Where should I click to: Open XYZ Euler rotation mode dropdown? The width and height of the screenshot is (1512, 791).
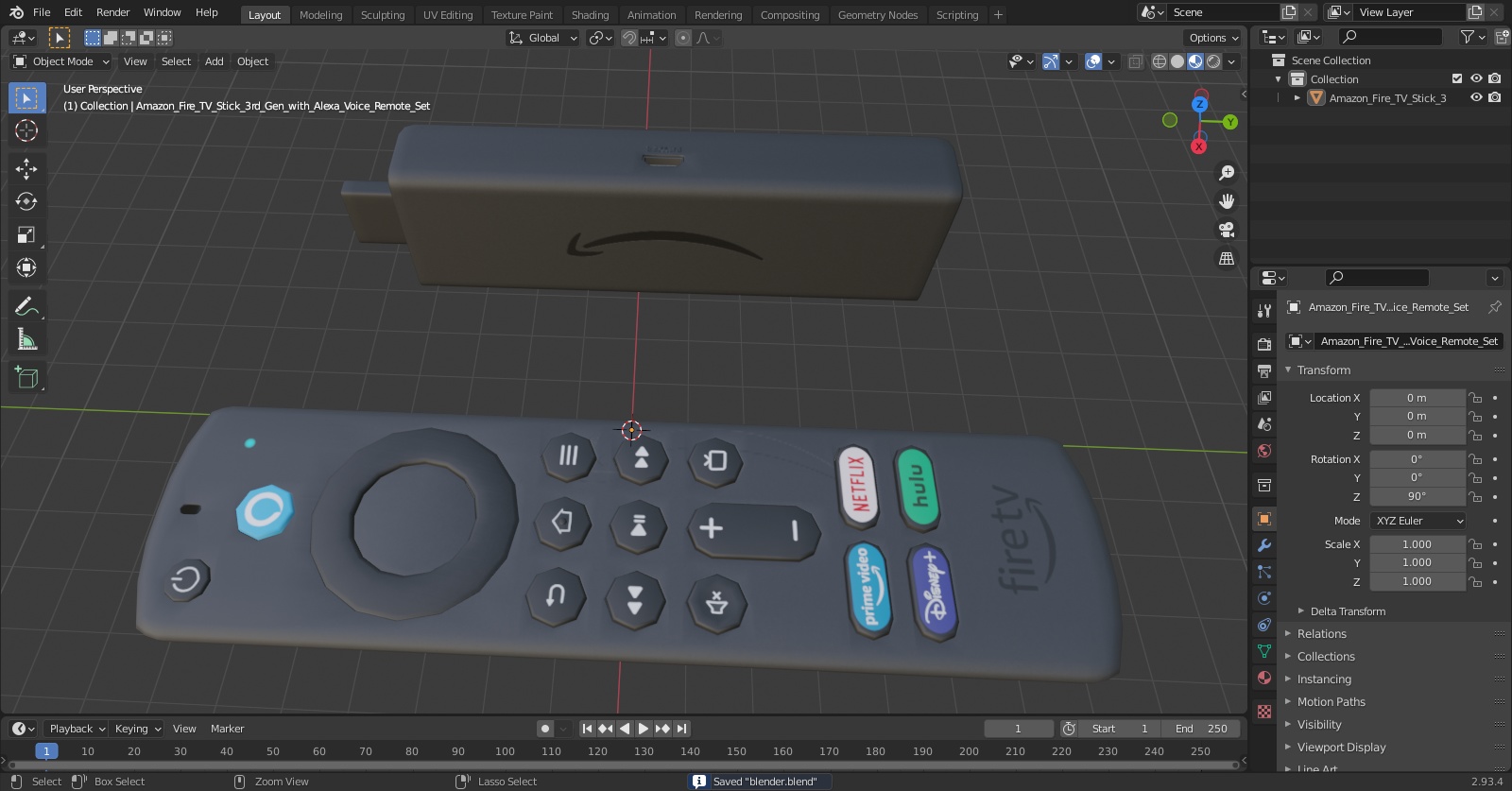click(1418, 521)
